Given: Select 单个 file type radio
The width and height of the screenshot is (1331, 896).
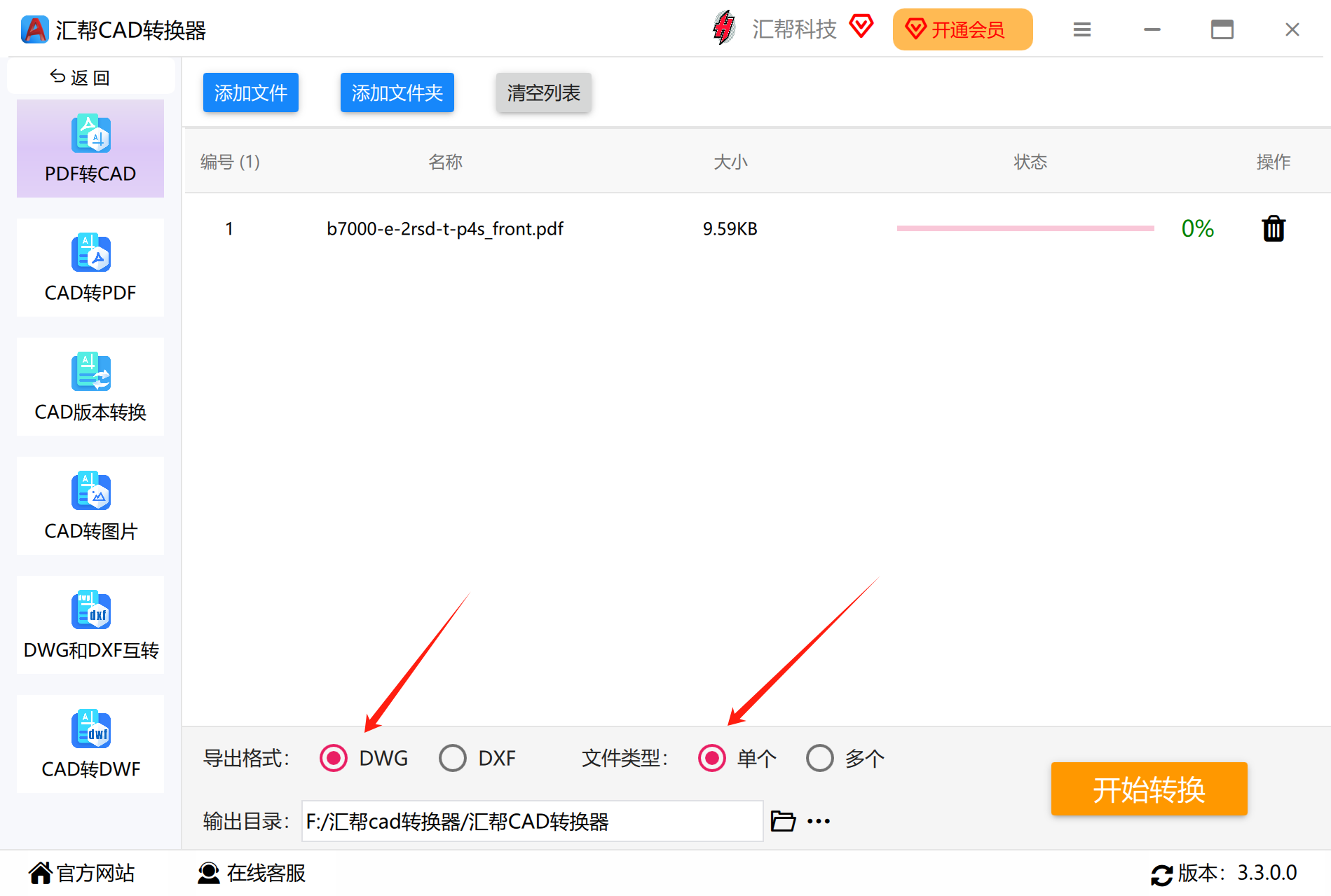Looking at the screenshot, I should [712, 758].
